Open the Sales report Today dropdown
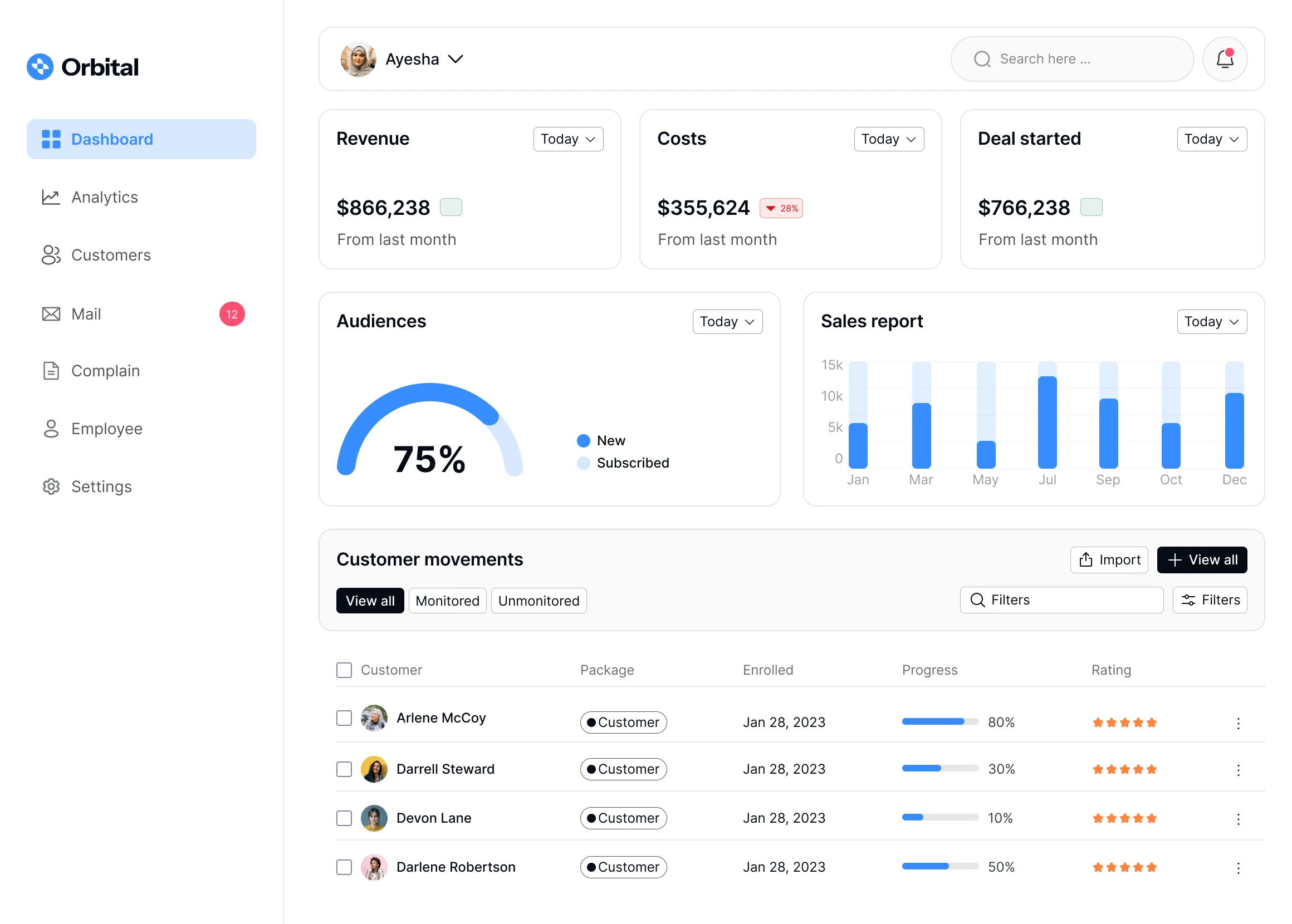 click(x=1211, y=322)
